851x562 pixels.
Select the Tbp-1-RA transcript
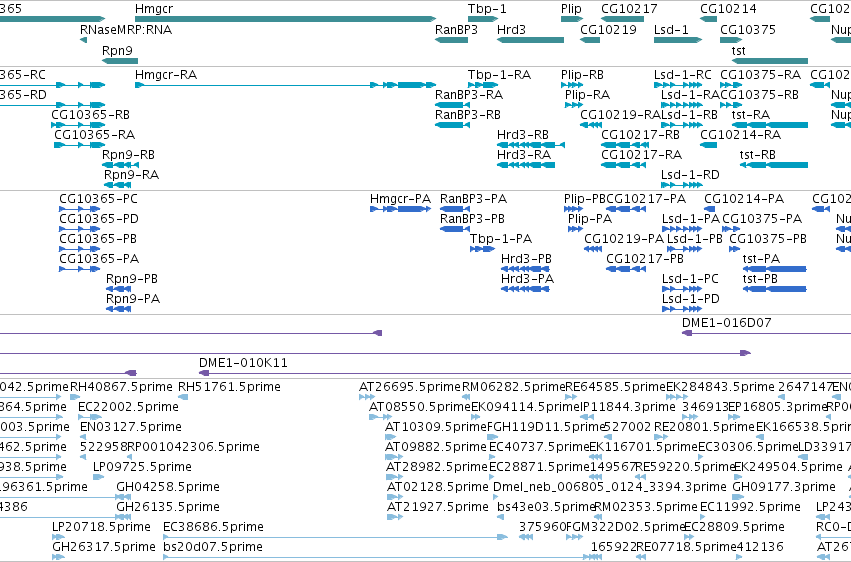483,85
